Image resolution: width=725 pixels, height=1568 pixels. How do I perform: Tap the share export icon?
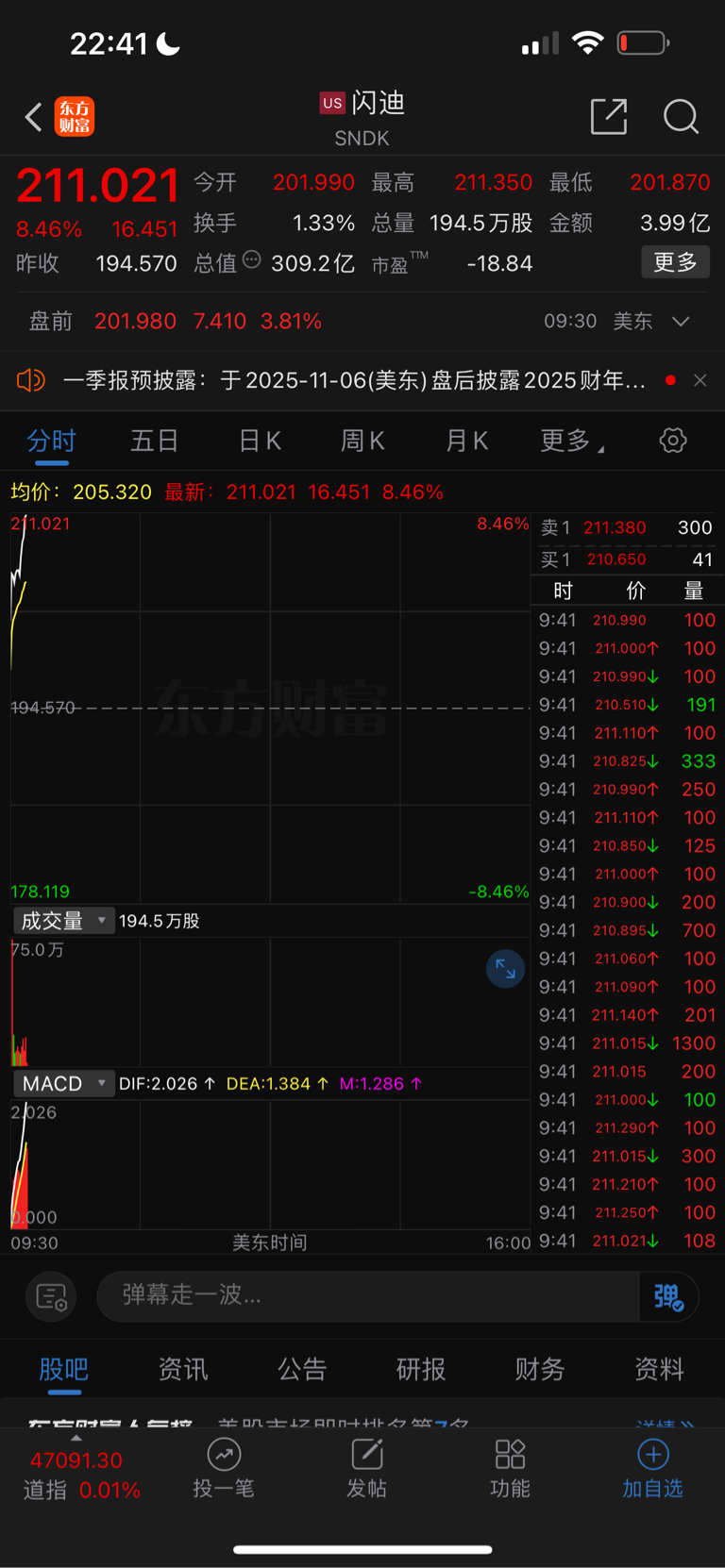(x=609, y=116)
